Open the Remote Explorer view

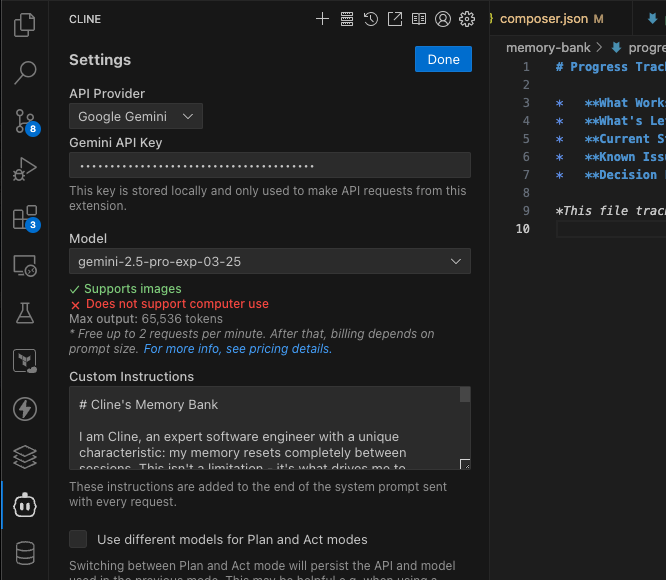[25, 265]
